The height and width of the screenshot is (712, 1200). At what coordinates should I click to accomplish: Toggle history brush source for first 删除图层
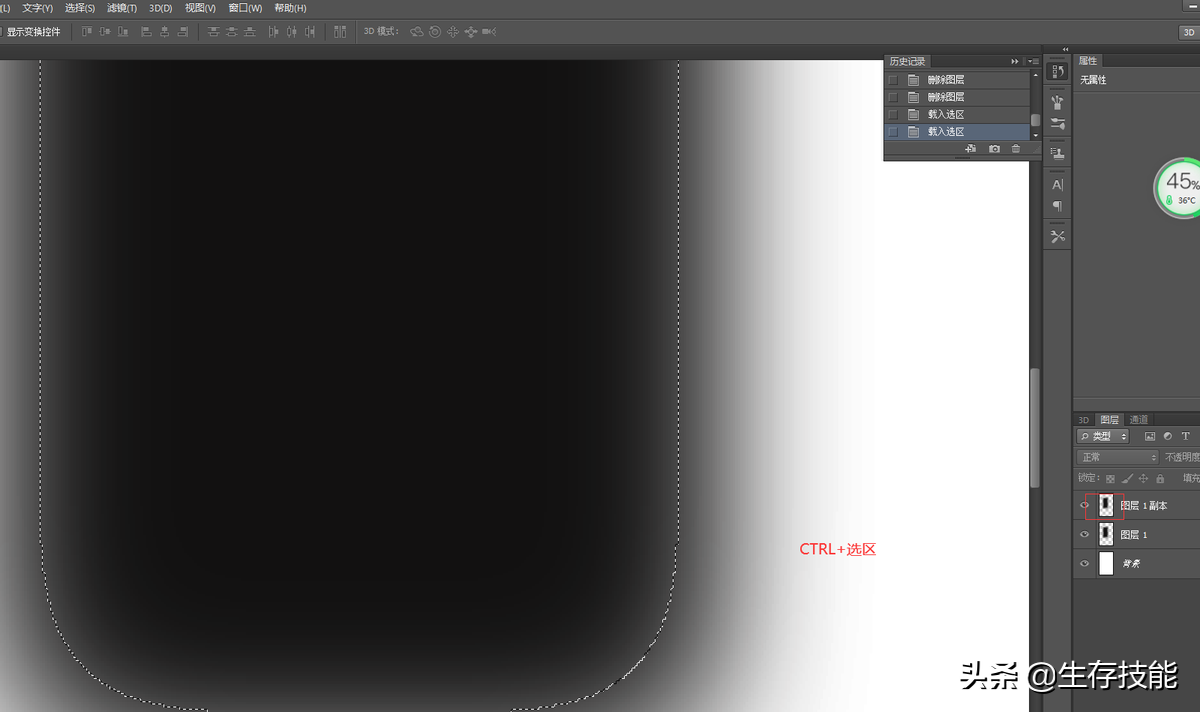[893, 80]
